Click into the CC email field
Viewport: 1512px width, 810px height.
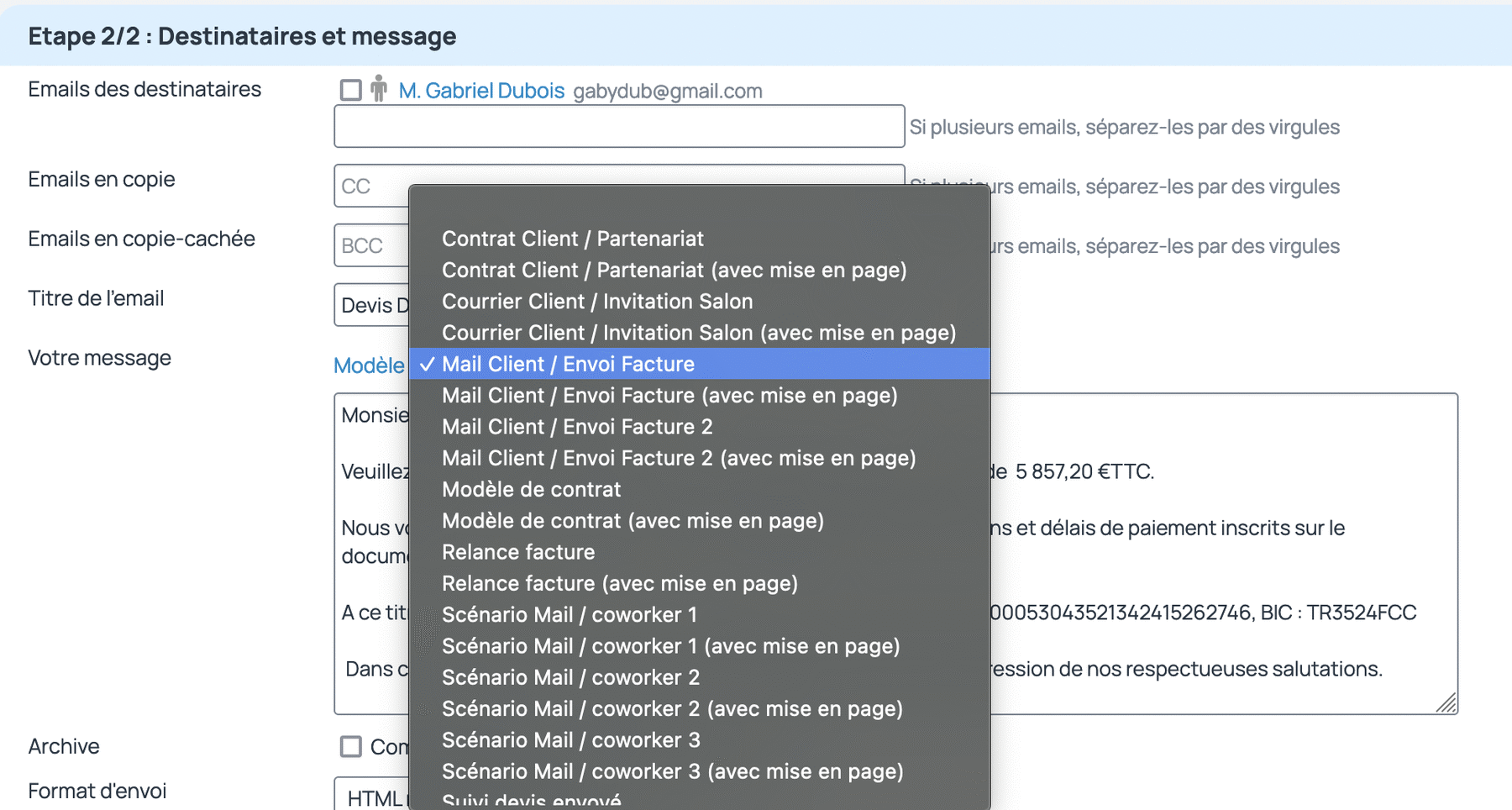point(371,186)
